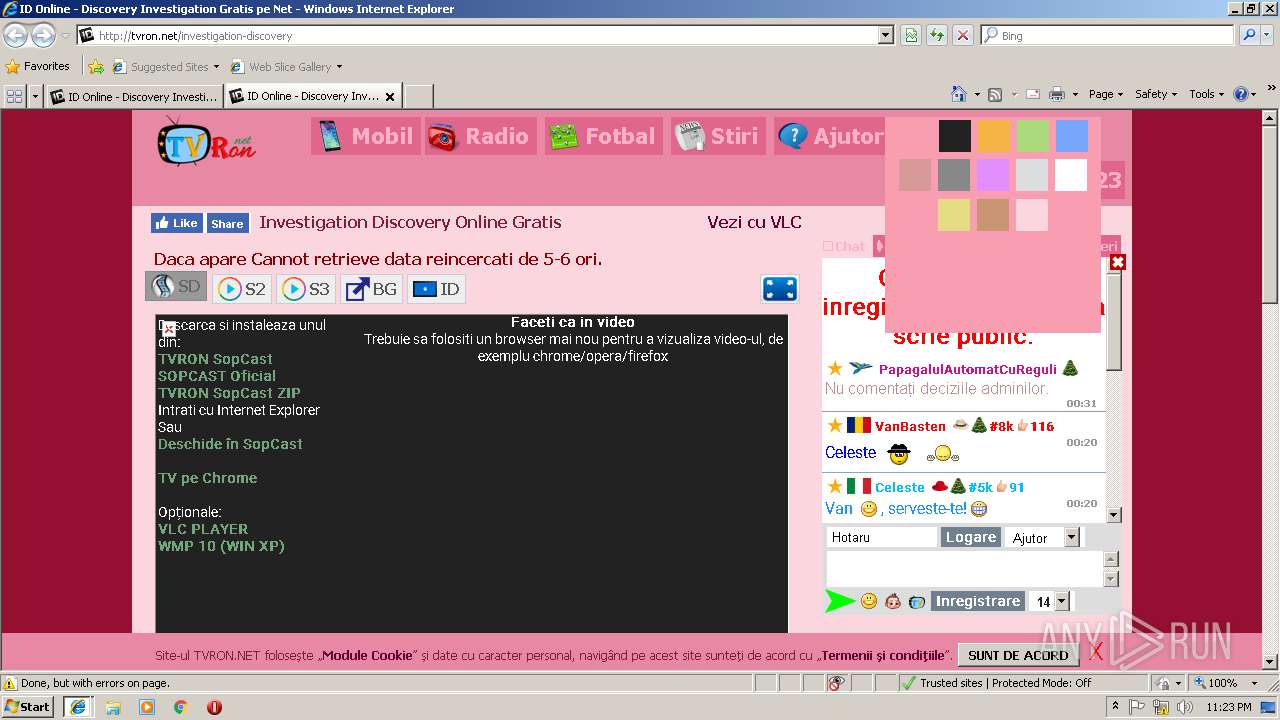Open the Vezi cu VLC link
Screen dimensions: 1280x720
[754, 222]
